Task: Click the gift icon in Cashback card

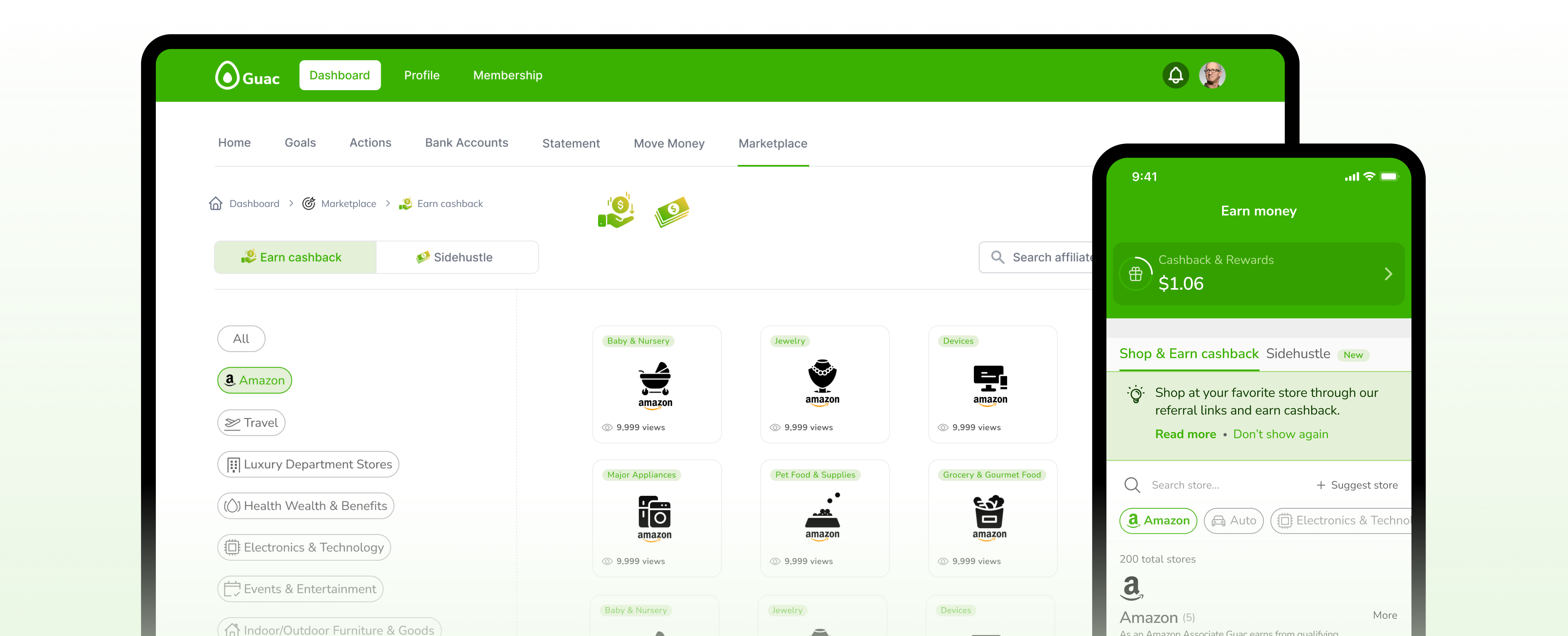Action: click(1135, 274)
